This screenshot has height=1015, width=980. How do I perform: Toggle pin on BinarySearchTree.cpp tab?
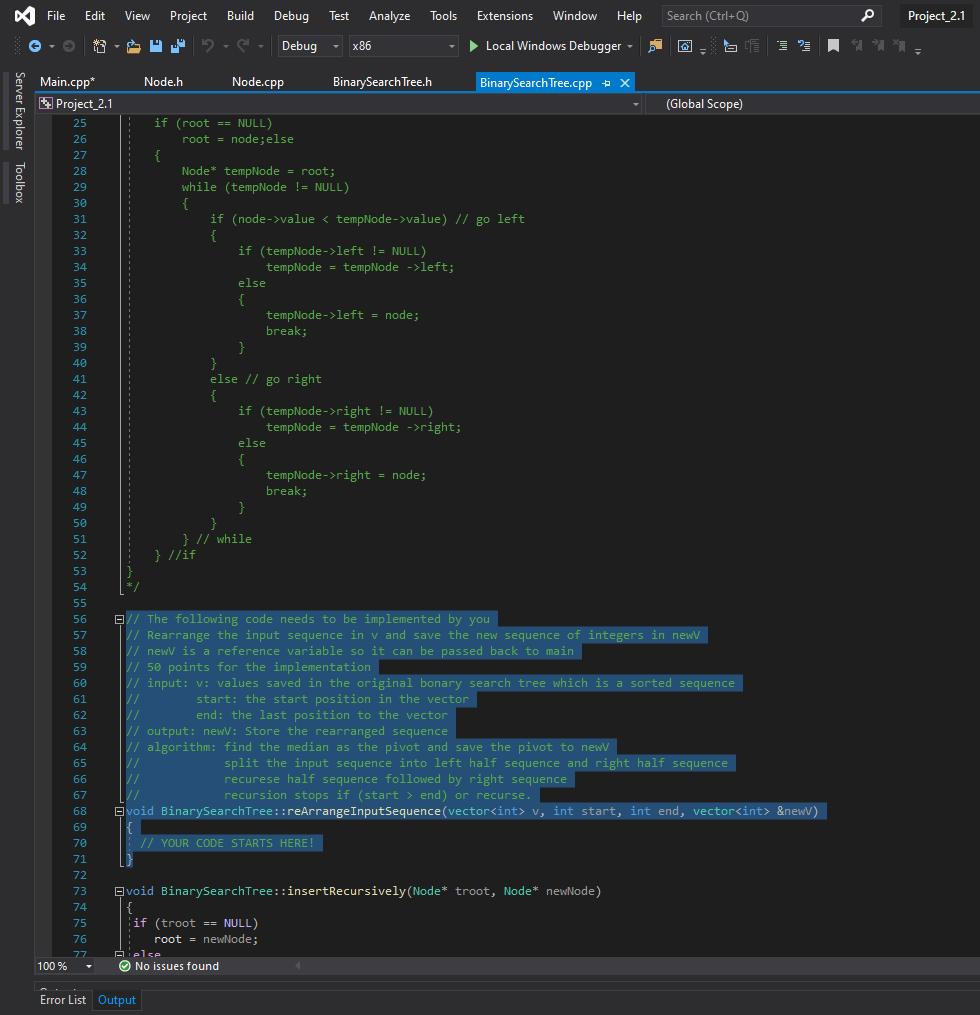(x=607, y=83)
